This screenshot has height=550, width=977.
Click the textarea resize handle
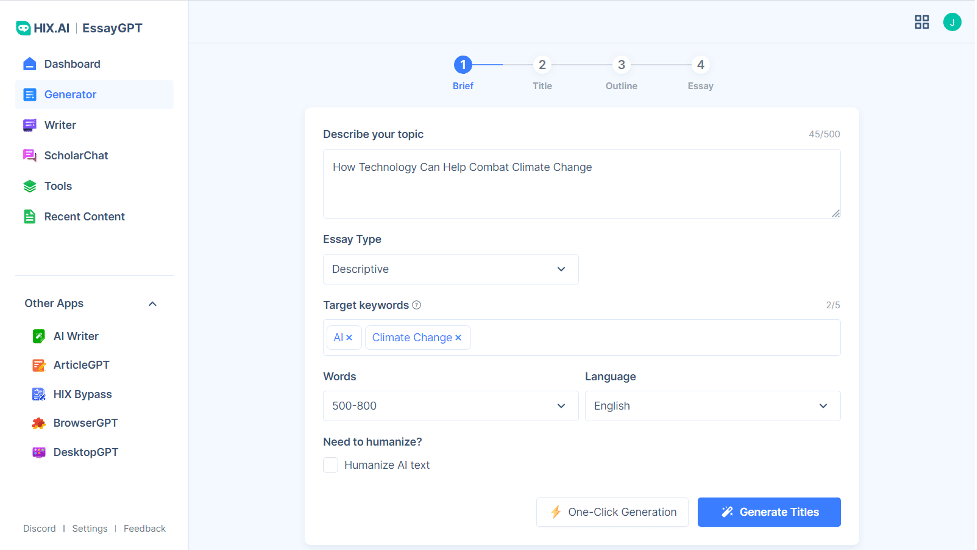tap(836, 214)
